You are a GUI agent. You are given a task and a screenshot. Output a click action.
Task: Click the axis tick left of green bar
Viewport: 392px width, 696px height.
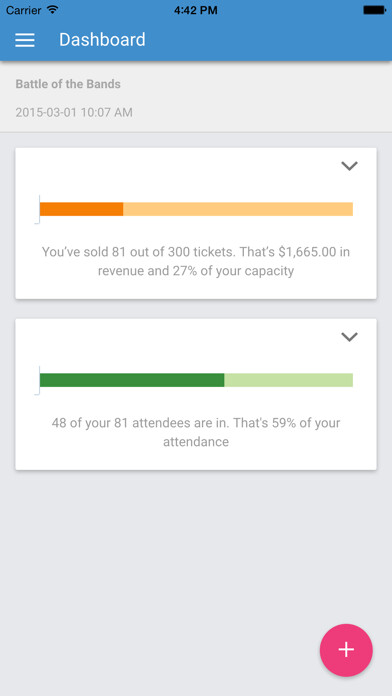pos(38,380)
